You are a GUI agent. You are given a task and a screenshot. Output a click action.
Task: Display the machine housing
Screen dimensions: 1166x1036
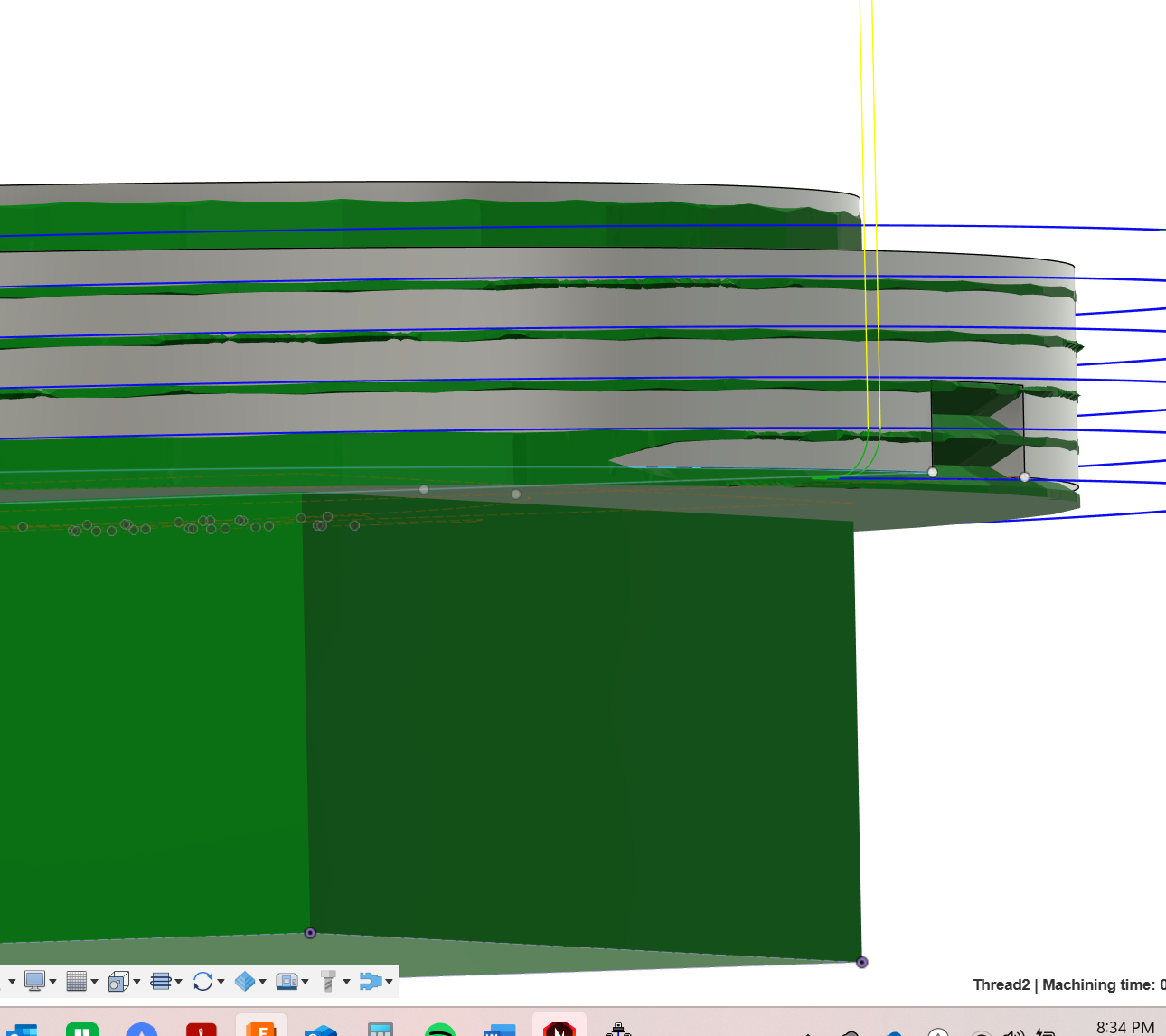pos(287,979)
